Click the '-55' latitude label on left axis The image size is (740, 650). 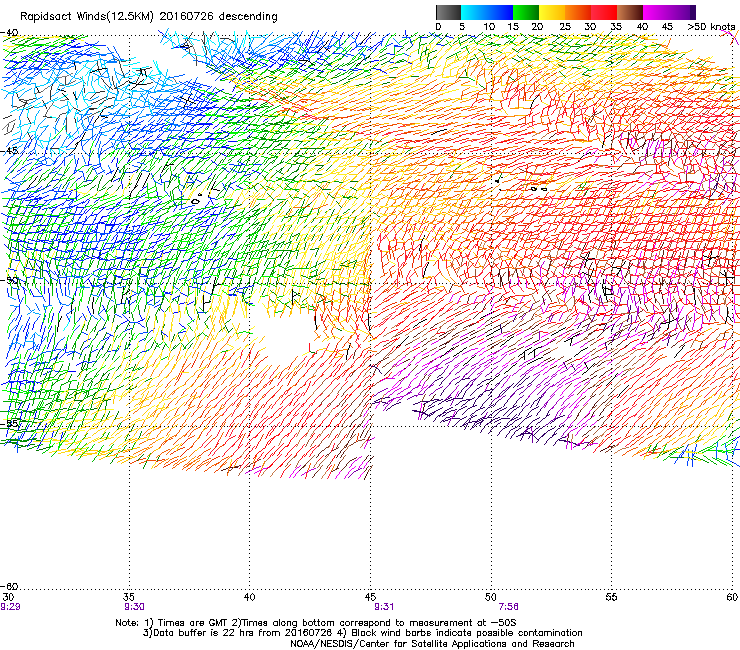click(x=9, y=423)
